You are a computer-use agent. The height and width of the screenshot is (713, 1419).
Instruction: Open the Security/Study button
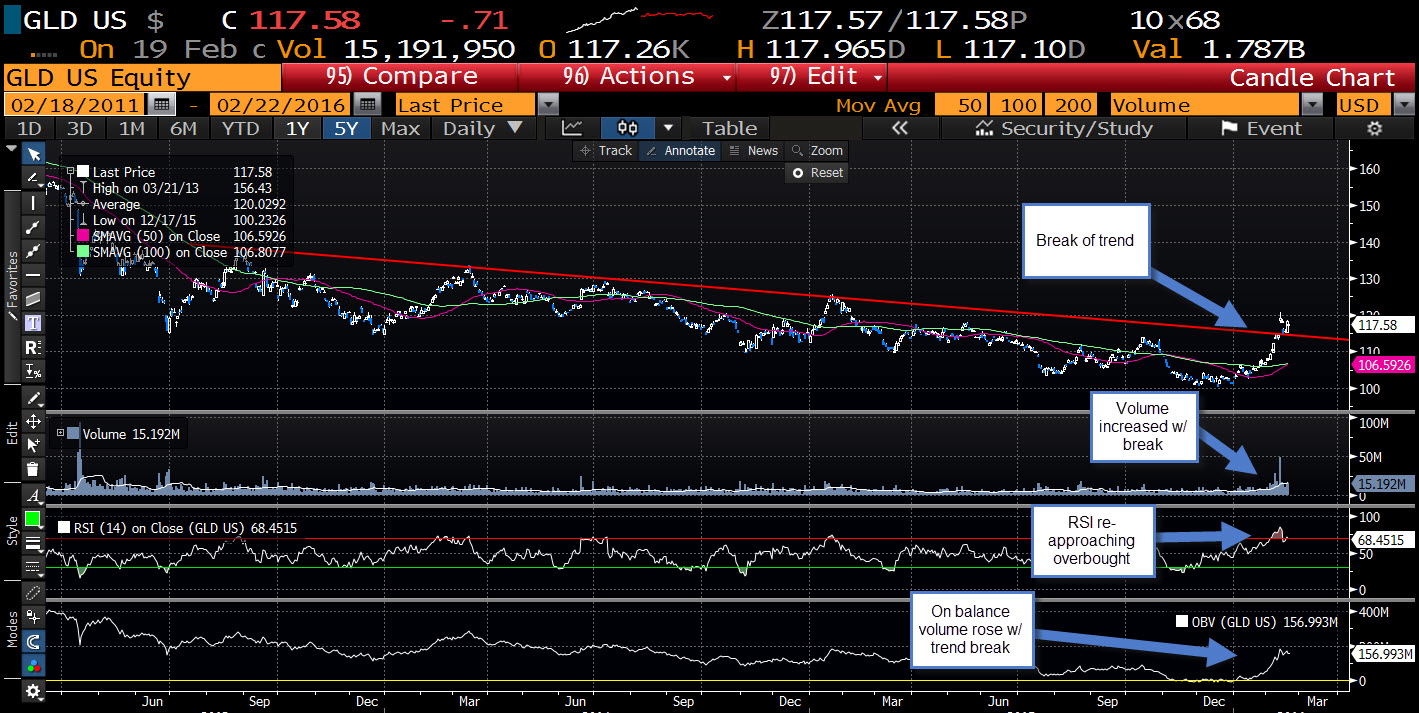pyautogui.click(x=1063, y=128)
